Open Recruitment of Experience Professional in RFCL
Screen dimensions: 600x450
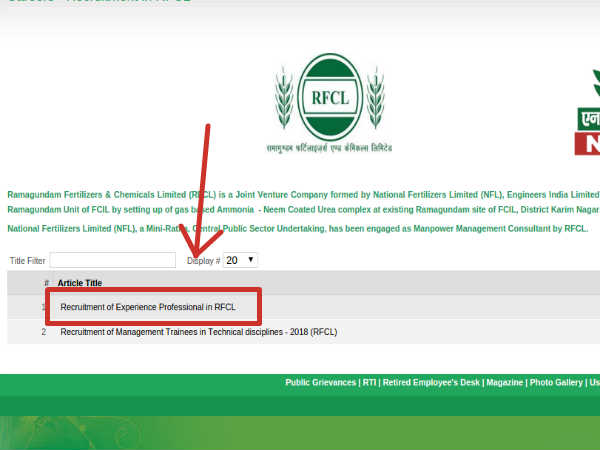point(148,307)
